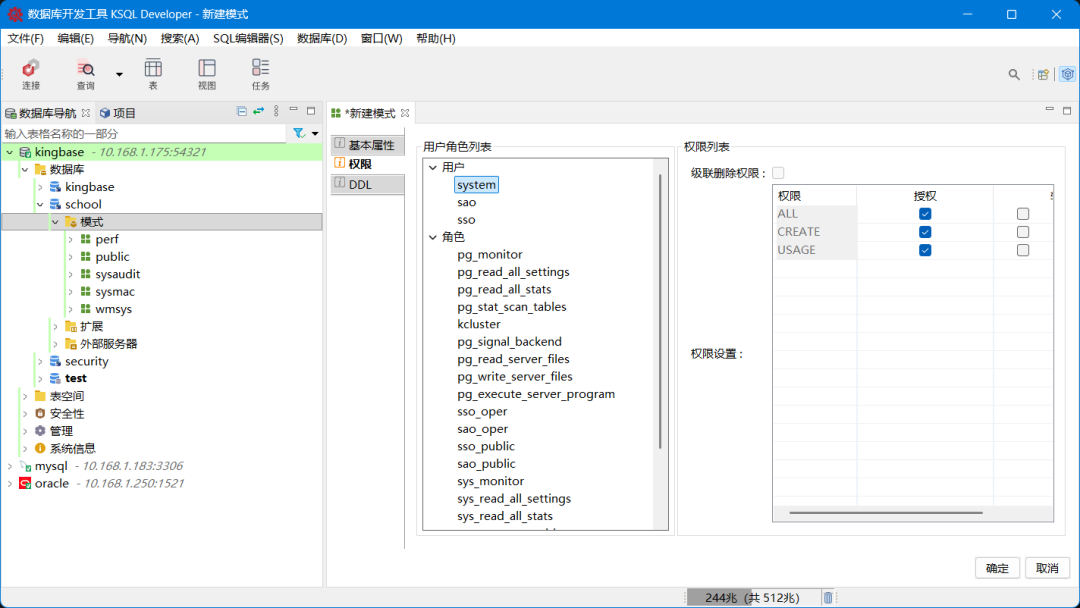Collapse the 数据库 folder node

(25, 169)
